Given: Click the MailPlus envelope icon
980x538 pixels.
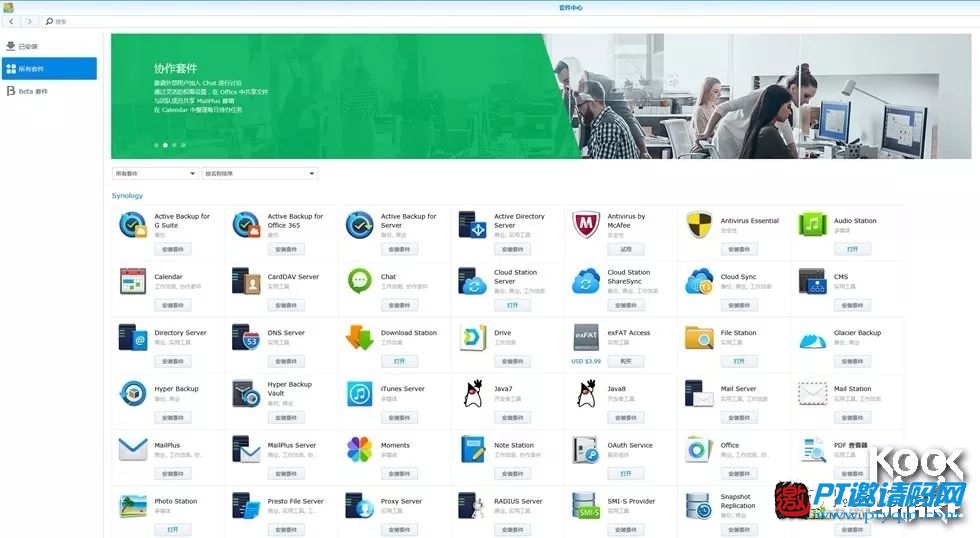Looking at the screenshot, I should coord(132,450).
